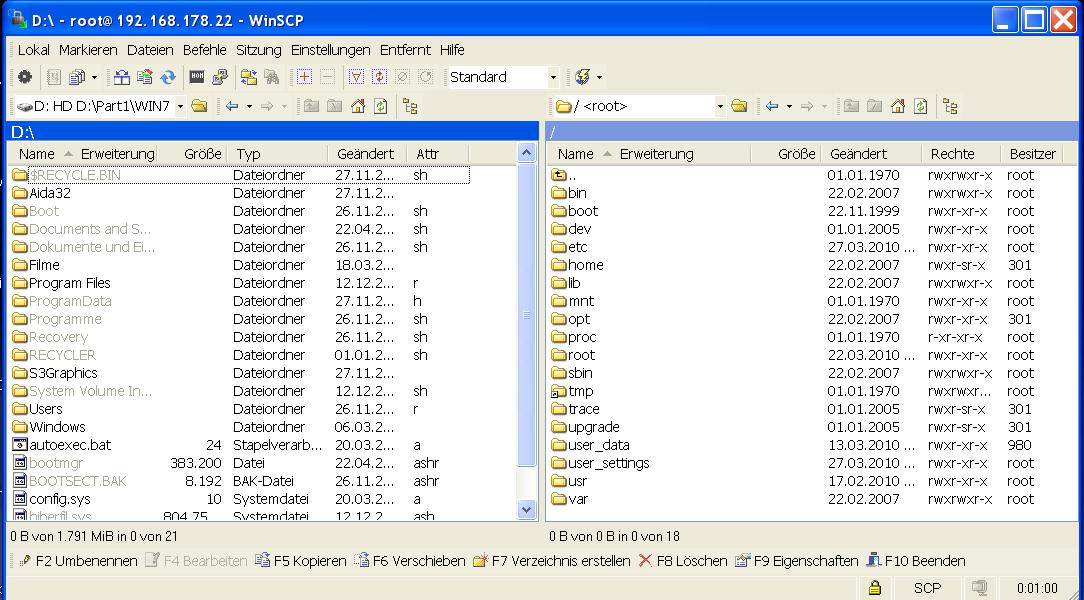Select the Program Files folder
1084x600 pixels.
[x=61, y=283]
